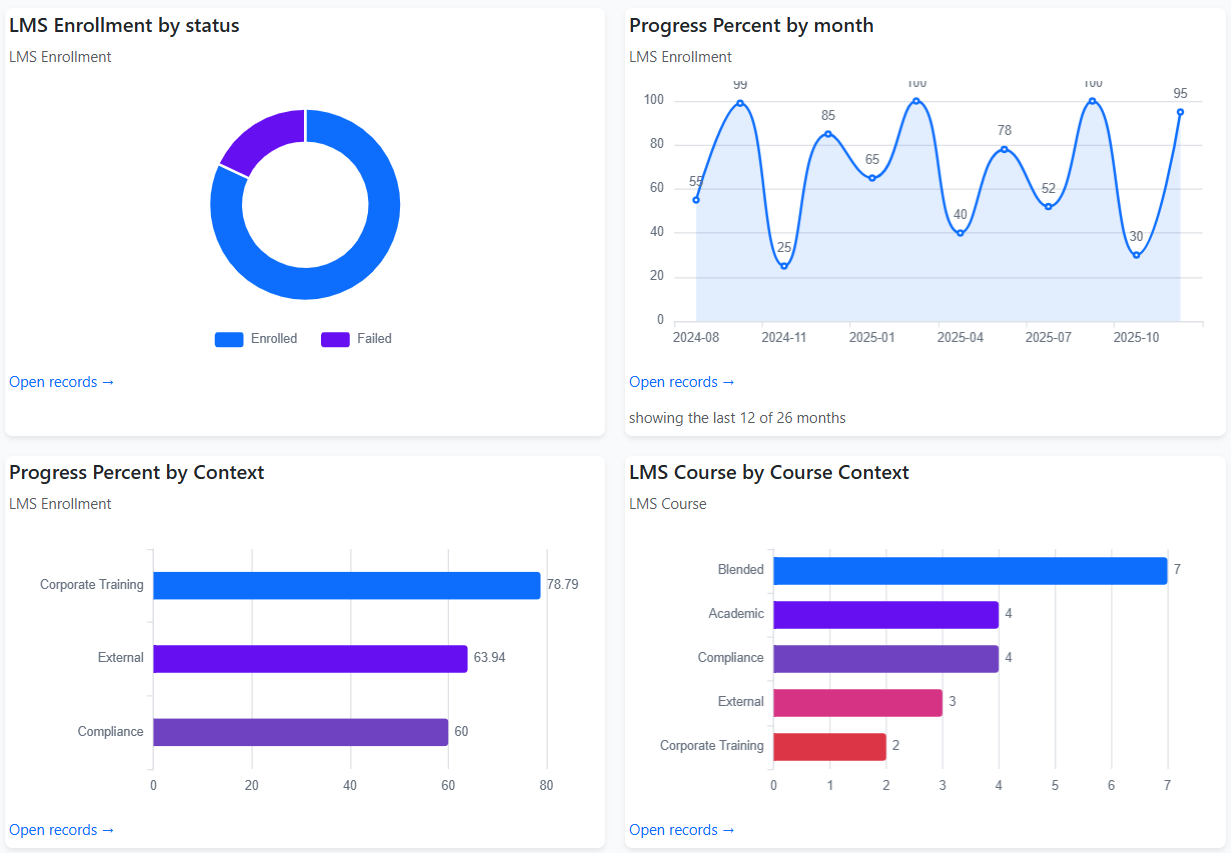Screen dimensions: 1231x853
Task: Select the Compliance 60 progress bar
Action: tap(300, 732)
